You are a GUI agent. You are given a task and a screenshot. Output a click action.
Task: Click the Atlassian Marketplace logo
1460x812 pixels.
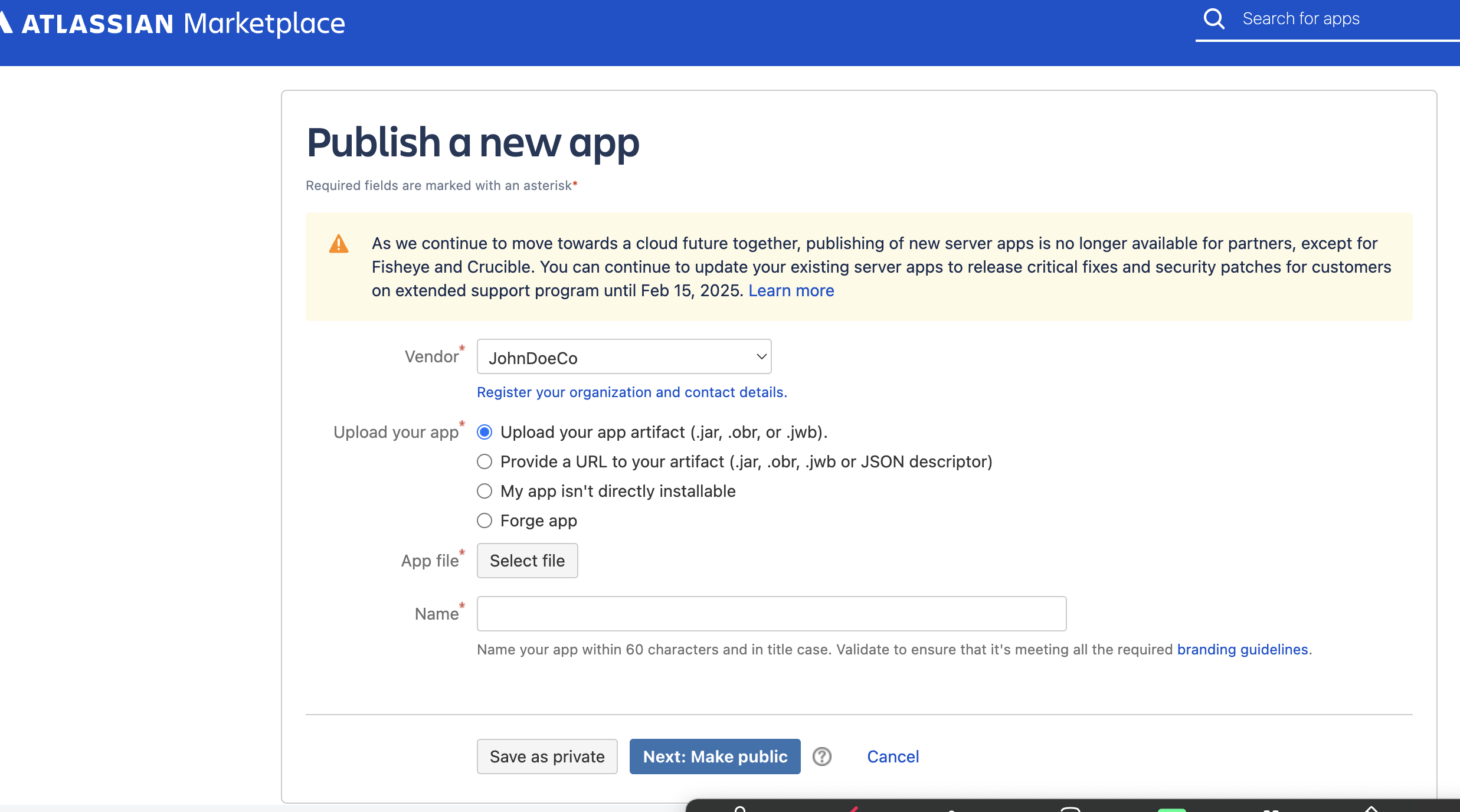pyautogui.click(x=172, y=24)
